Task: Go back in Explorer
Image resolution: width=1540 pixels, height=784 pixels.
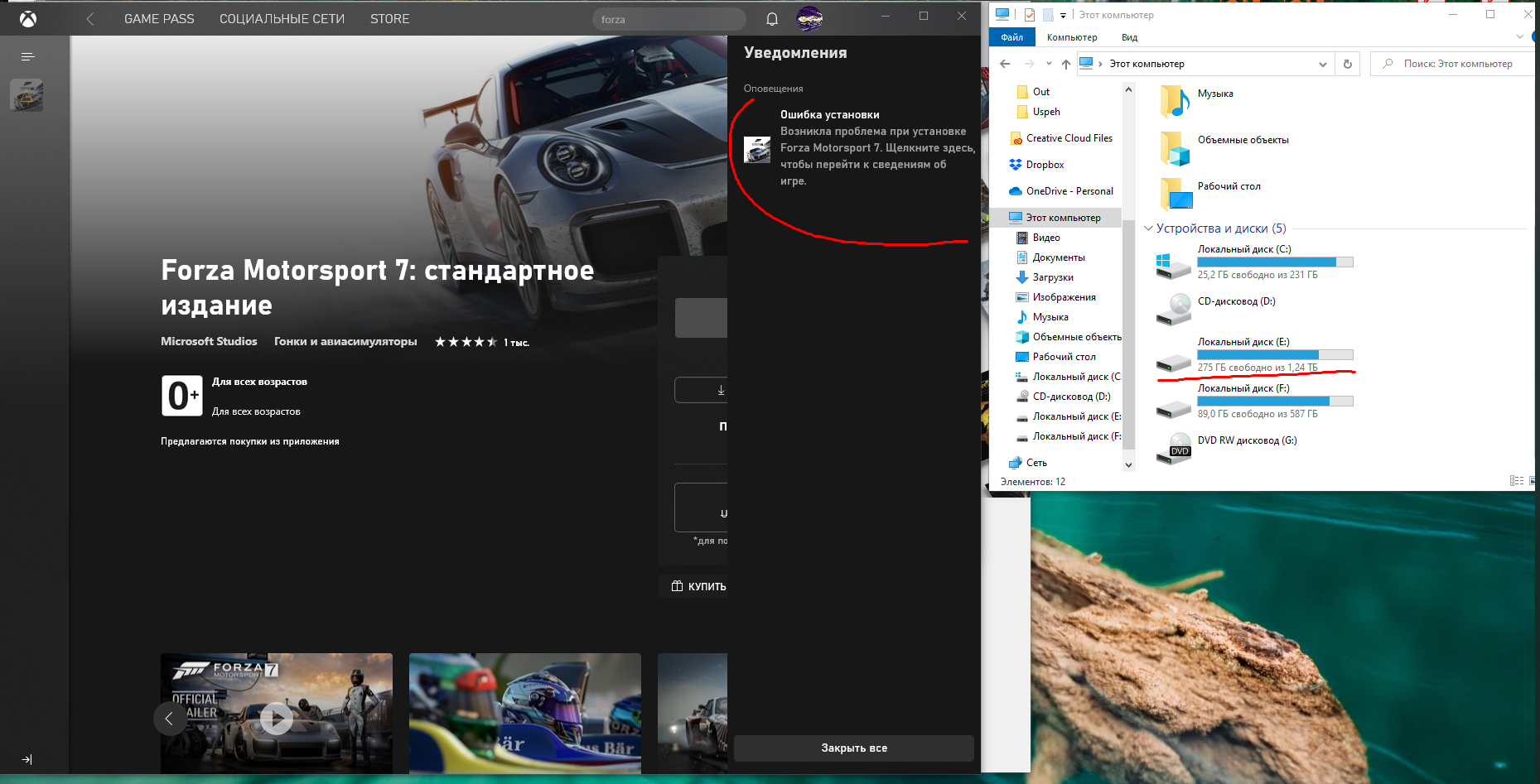Action: (x=1005, y=64)
